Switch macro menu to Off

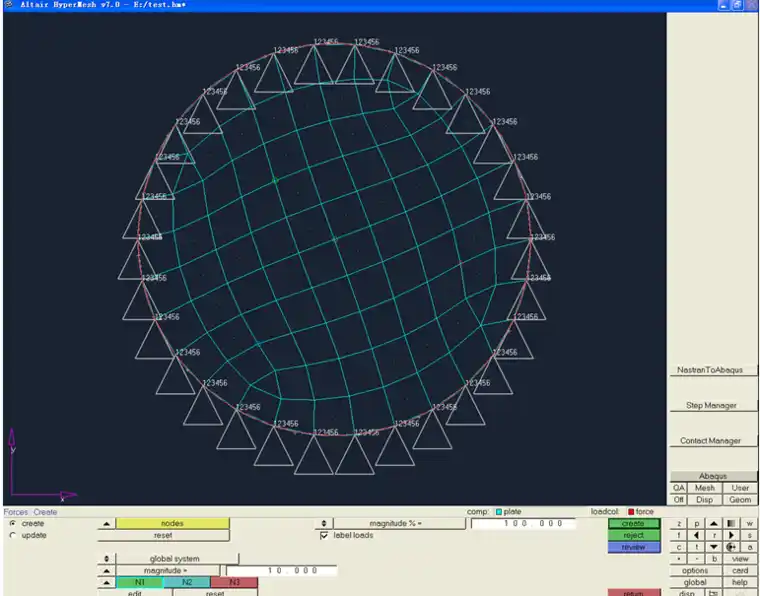679,500
